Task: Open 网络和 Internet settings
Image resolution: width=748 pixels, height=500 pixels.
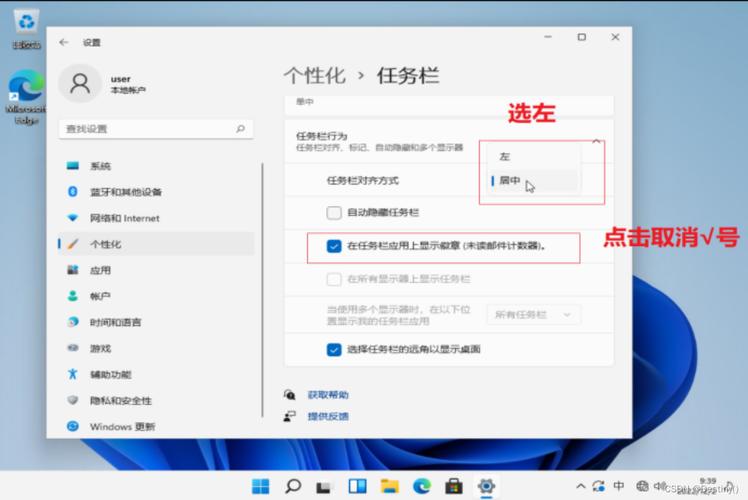Action: [x=156, y=218]
